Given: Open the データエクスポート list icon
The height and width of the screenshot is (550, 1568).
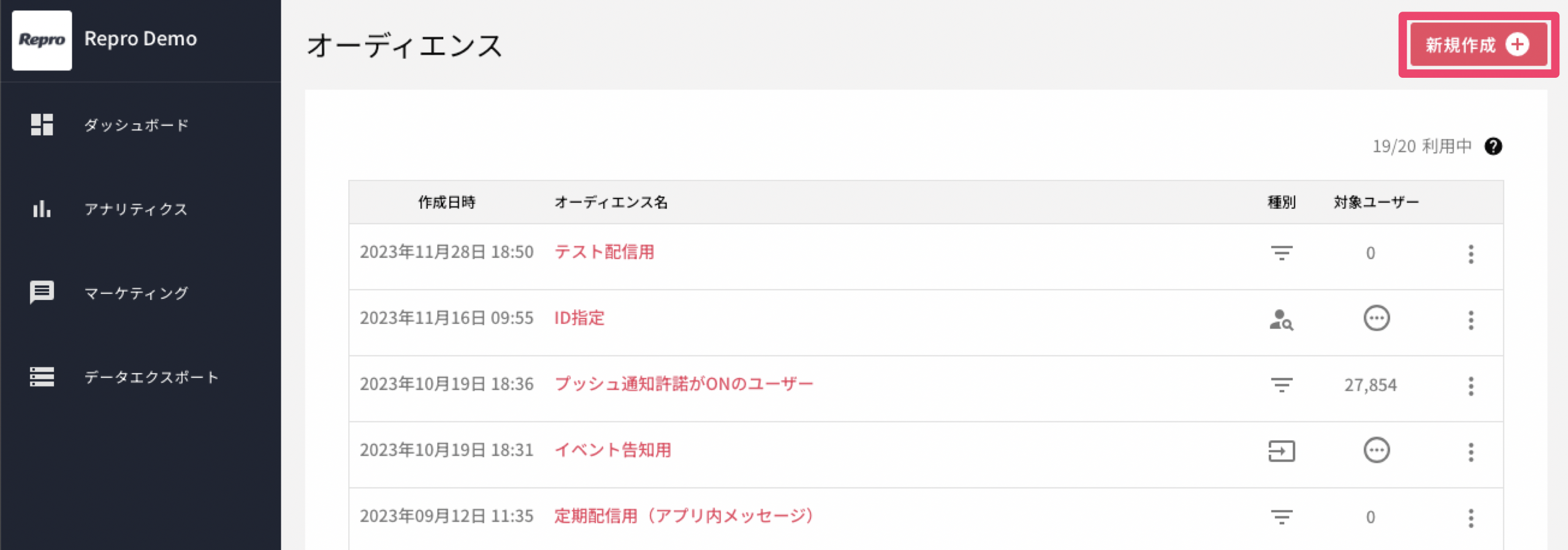Looking at the screenshot, I should point(42,377).
